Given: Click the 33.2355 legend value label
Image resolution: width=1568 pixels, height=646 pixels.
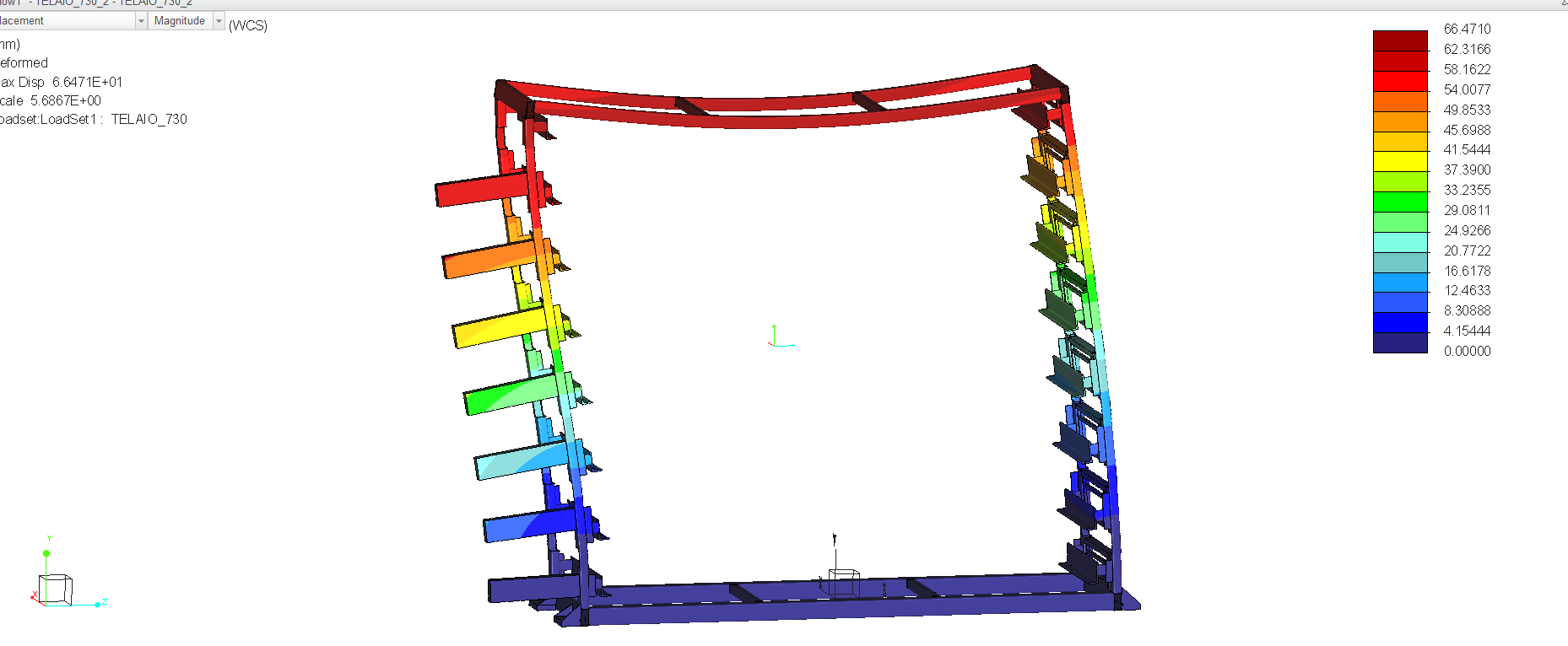Looking at the screenshot, I should 1467,190.
